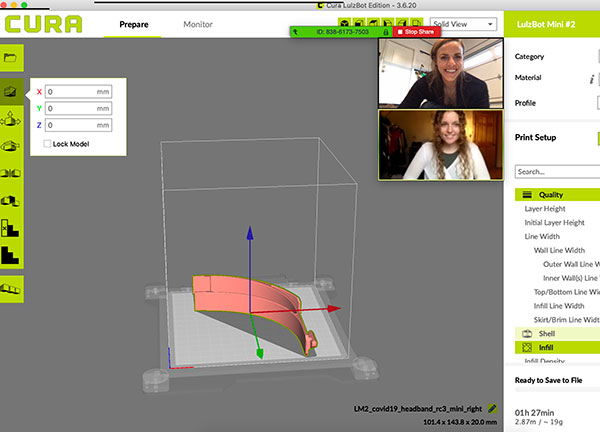600x432 pixels.
Task: Select the Scale tool icon
Action: coord(10,119)
